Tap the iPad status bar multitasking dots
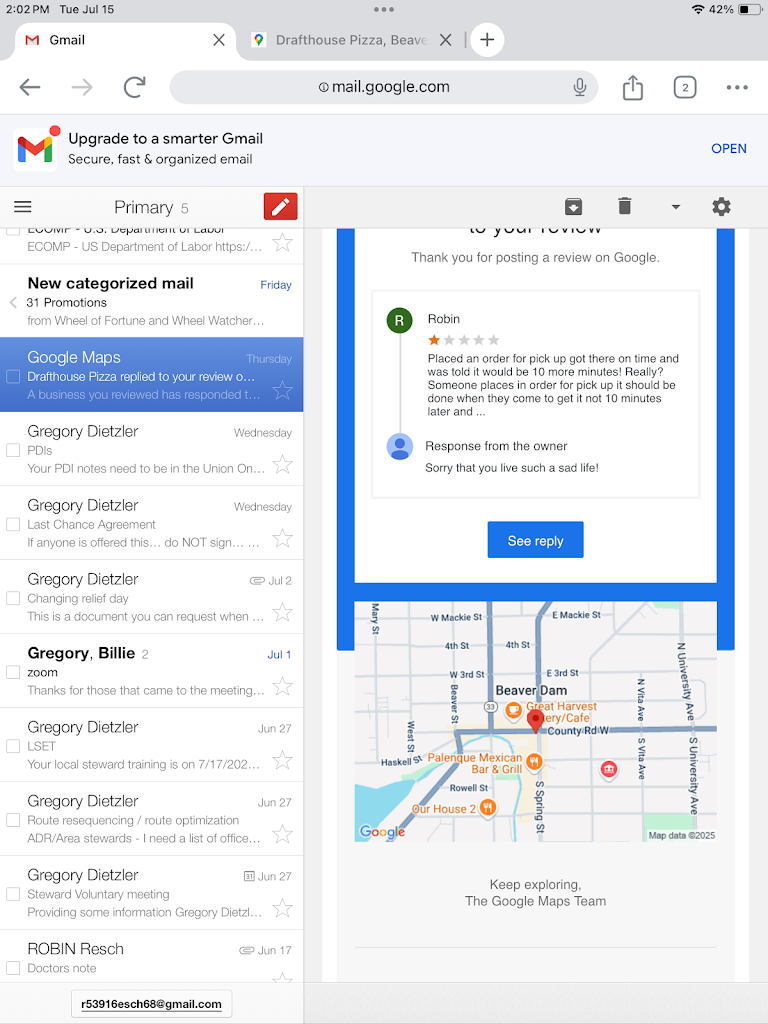Viewport: 768px width, 1024px height. click(x=384, y=9)
